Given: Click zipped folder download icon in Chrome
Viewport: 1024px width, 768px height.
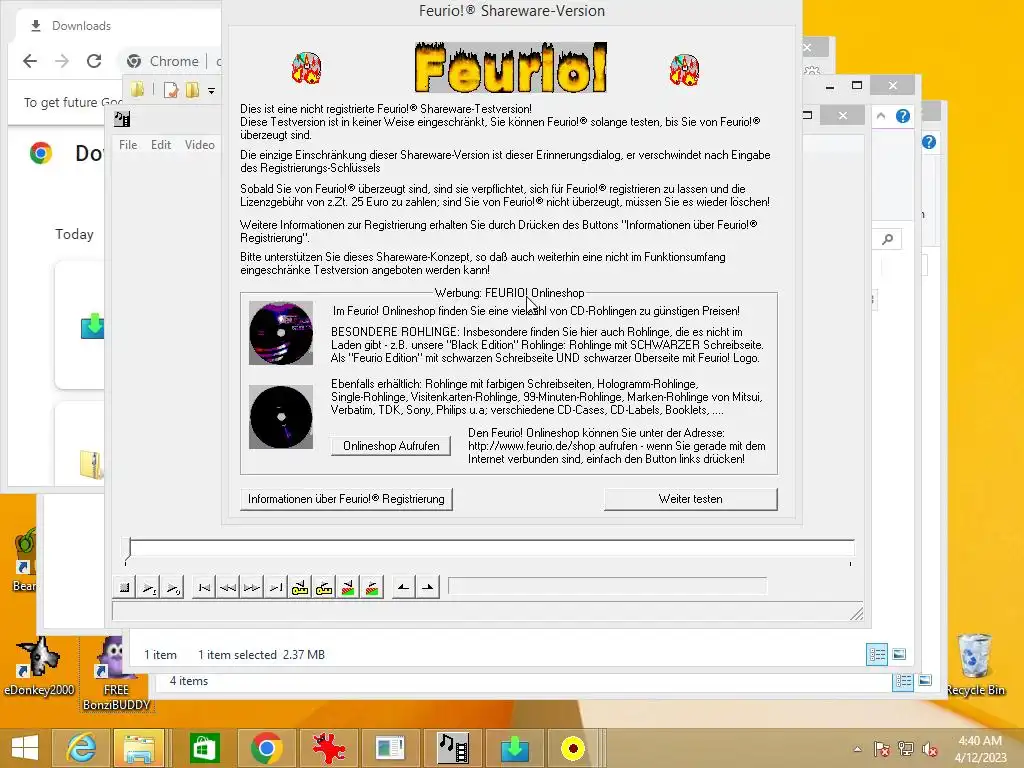Looking at the screenshot, I should click(91, 464).
